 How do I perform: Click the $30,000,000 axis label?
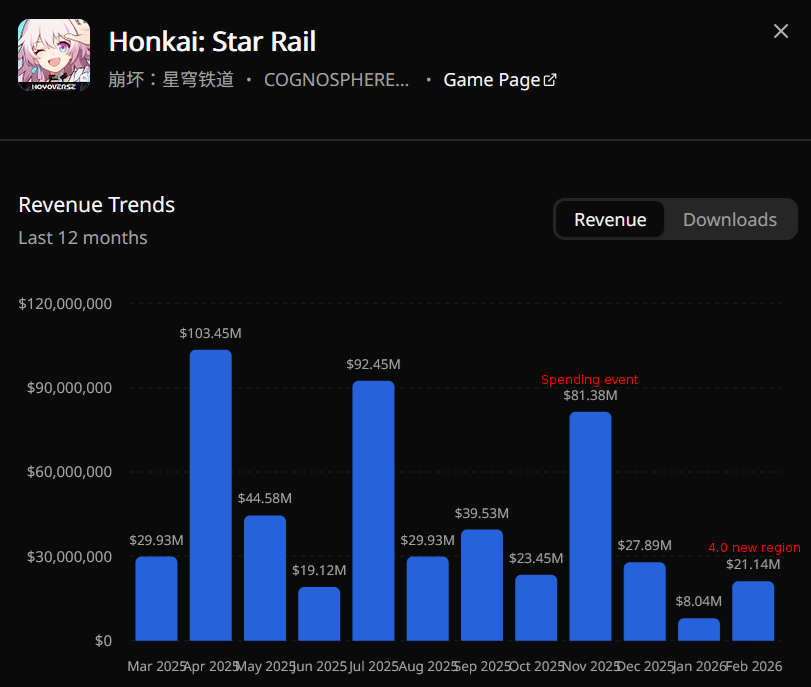[69, 557]
